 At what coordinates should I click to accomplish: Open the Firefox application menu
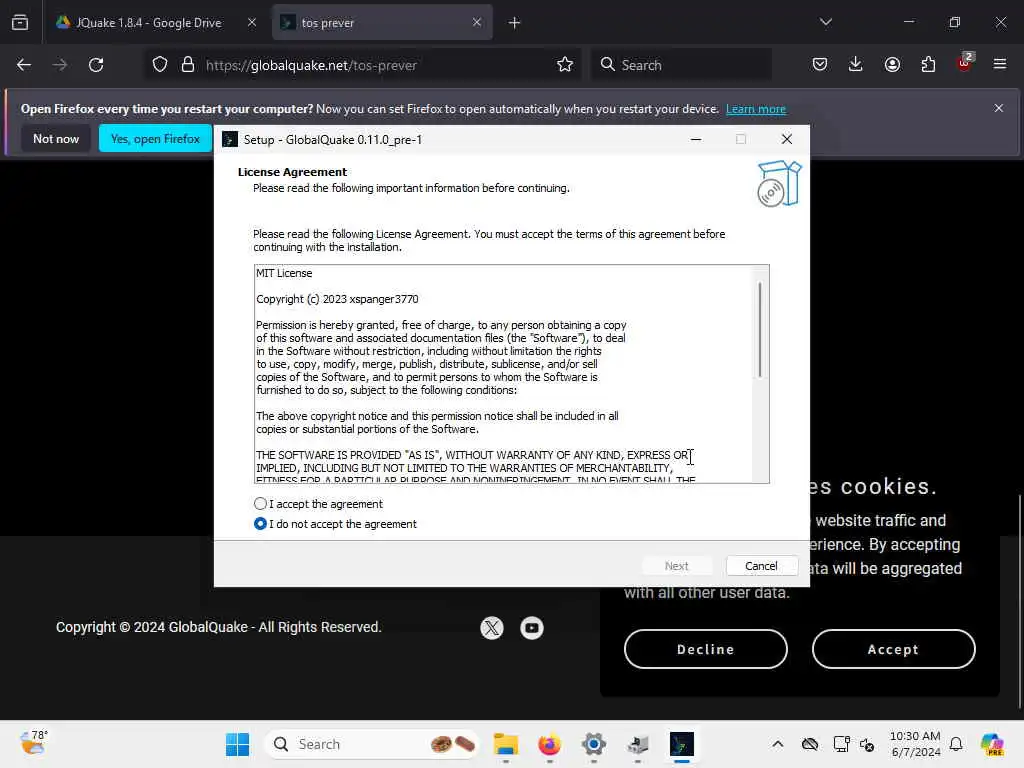[1000, 65]
